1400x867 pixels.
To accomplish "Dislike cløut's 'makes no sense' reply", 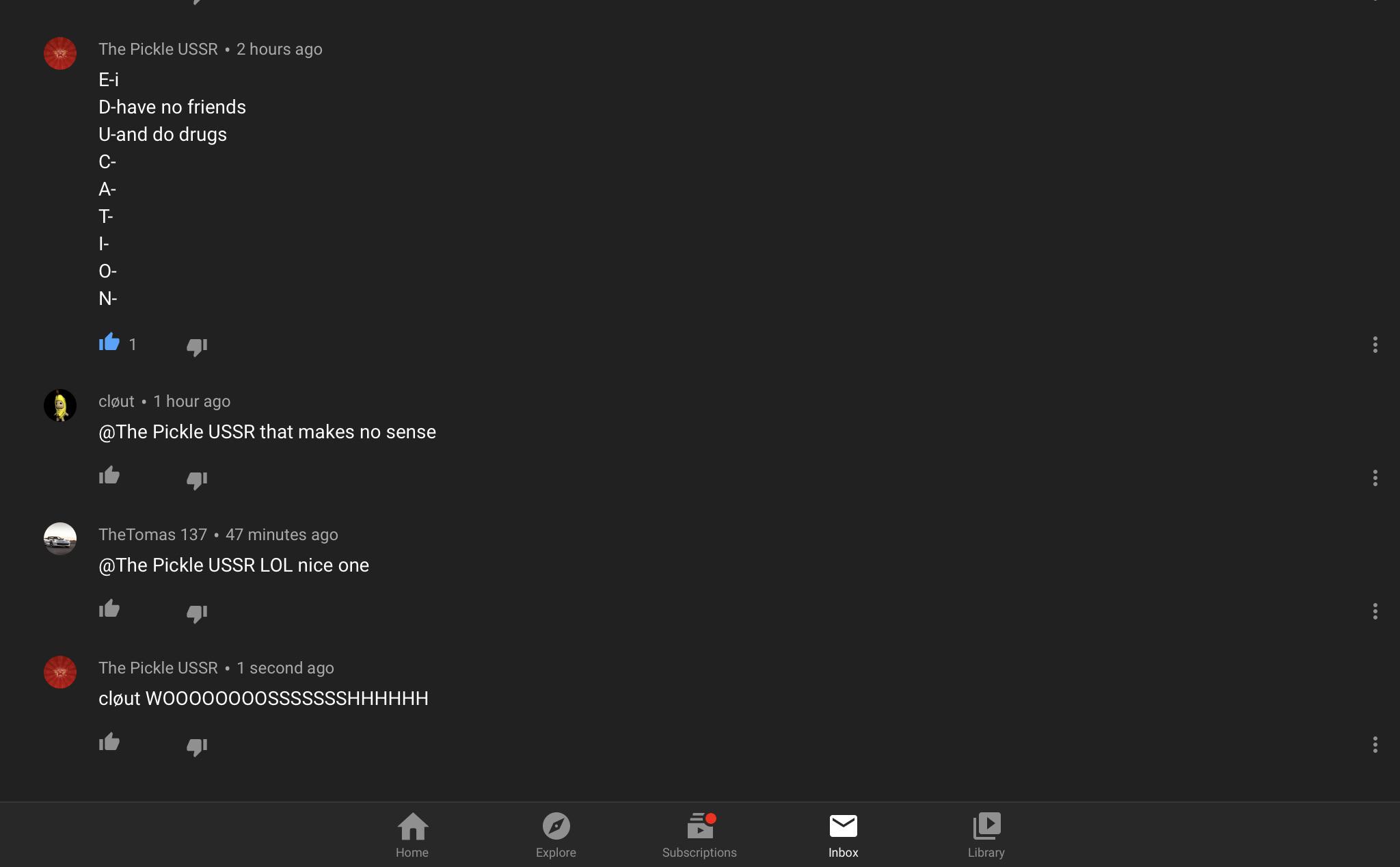I will point(197,480).
